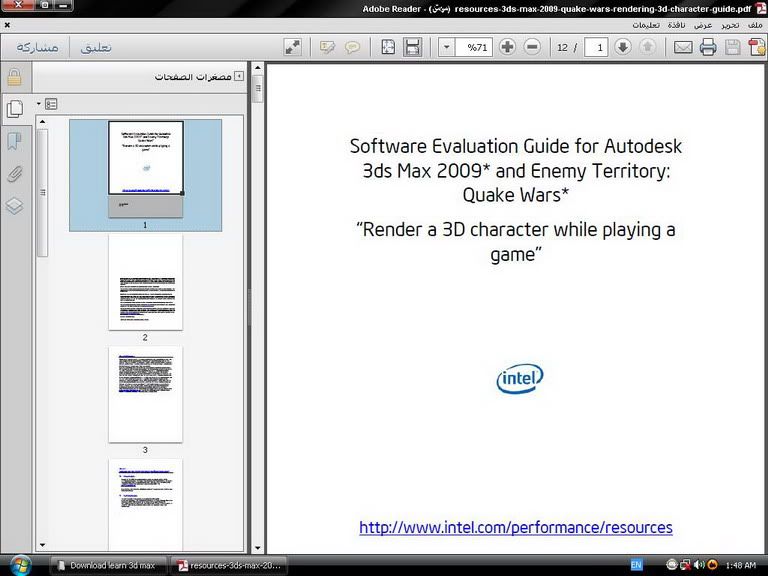Click the Print icon in toolbar

[x=707, y=48]
